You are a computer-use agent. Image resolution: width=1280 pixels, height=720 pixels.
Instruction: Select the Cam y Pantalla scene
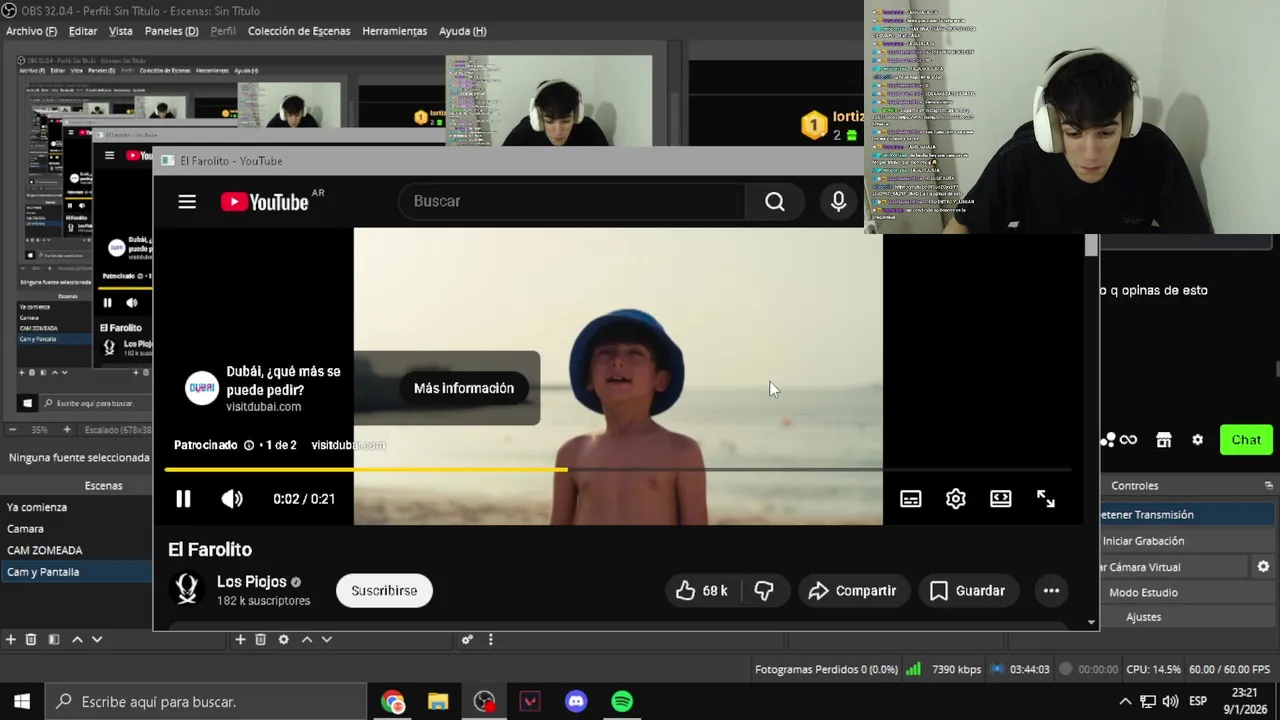[x=75, y=572]
